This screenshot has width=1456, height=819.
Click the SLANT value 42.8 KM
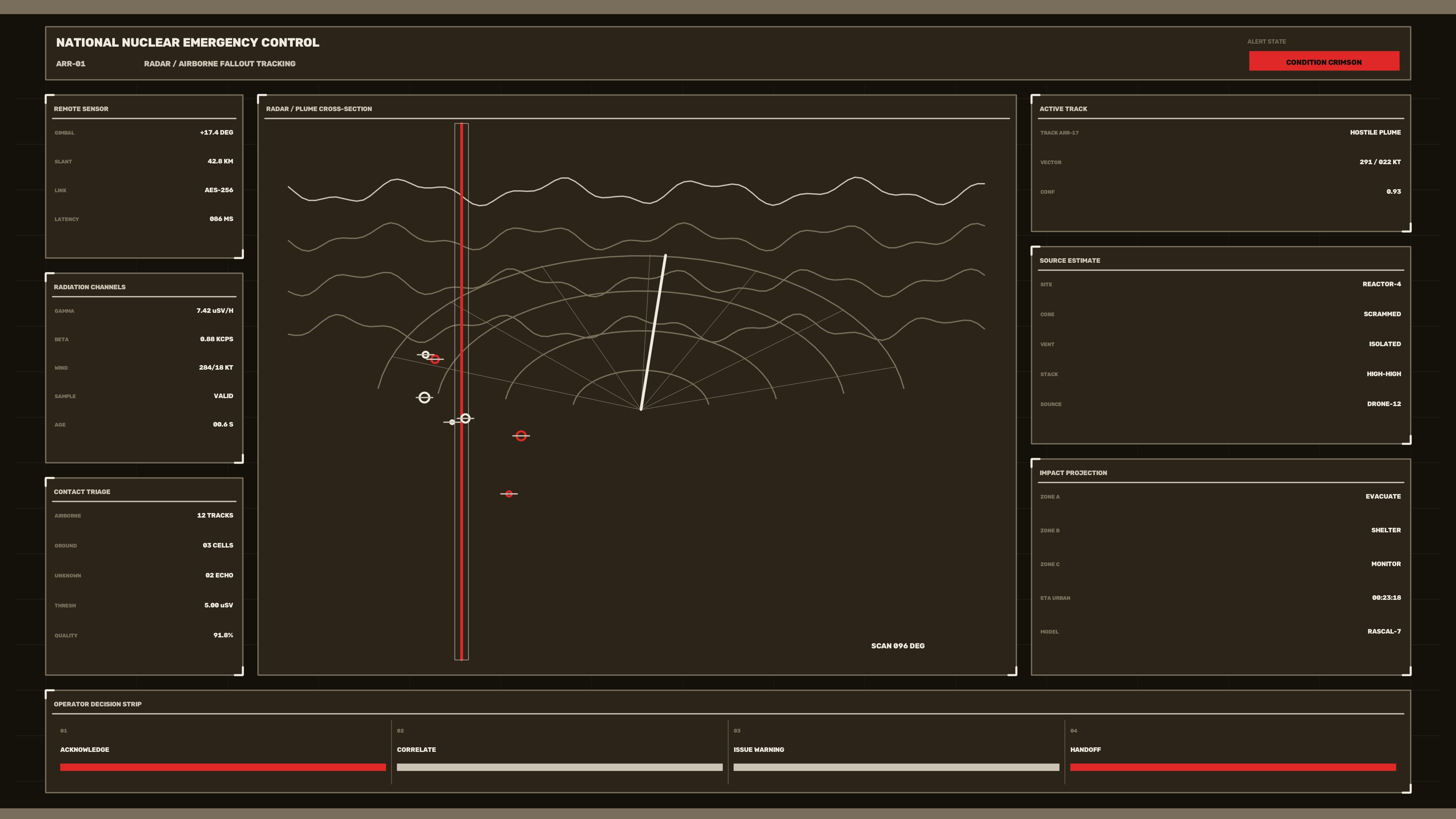220,162
